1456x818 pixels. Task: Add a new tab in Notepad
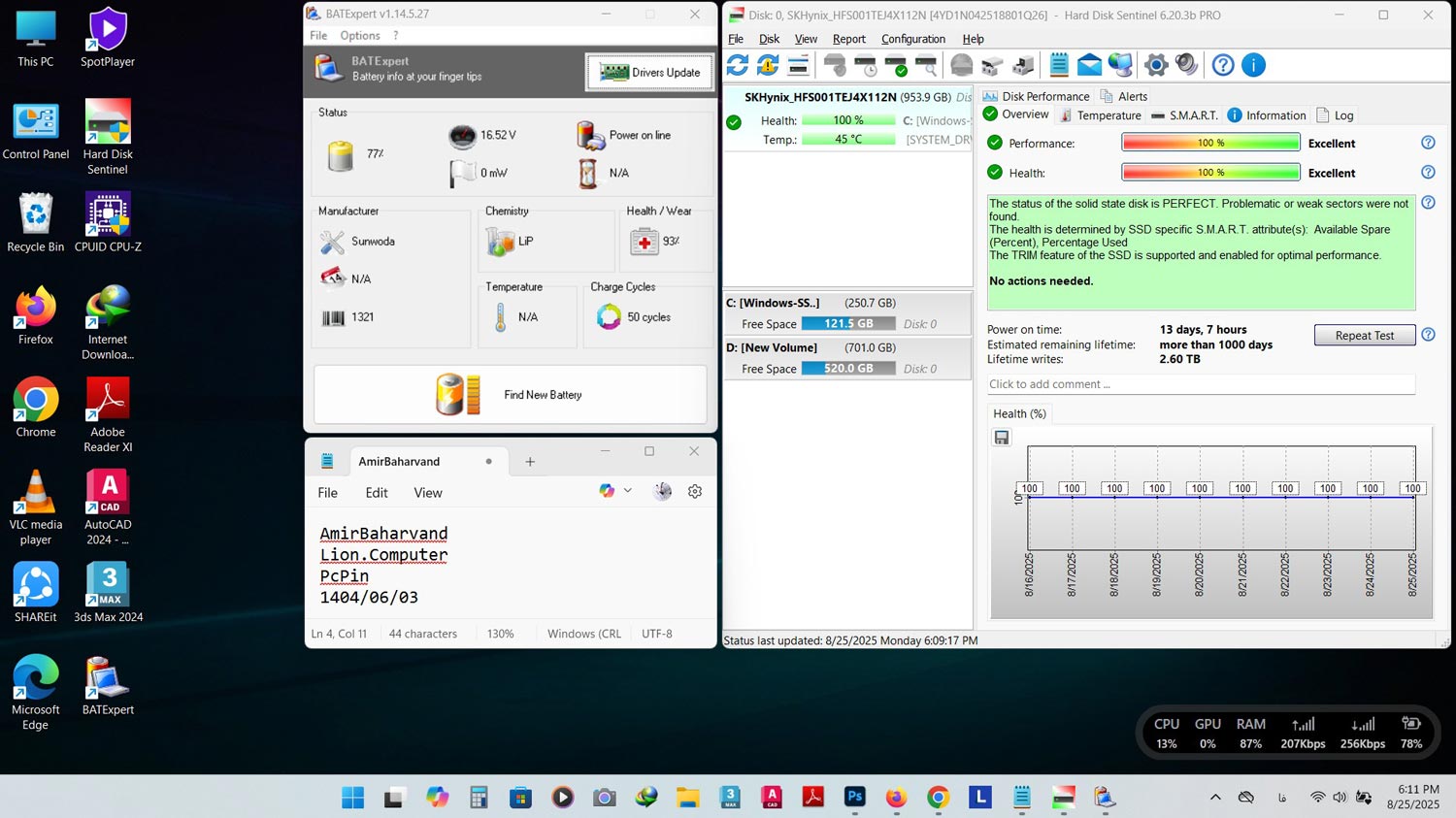(530, 462)
